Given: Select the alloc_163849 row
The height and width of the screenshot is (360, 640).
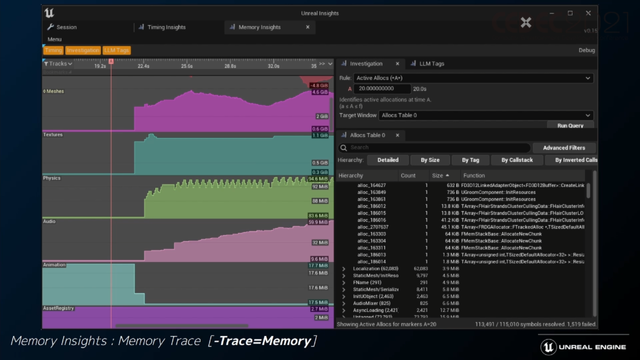Looking at the screenshot, I should coord(461,192).
